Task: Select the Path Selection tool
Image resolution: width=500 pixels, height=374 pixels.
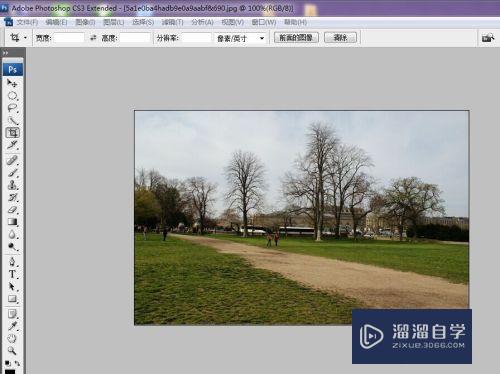Action: [x=12, y=286]
